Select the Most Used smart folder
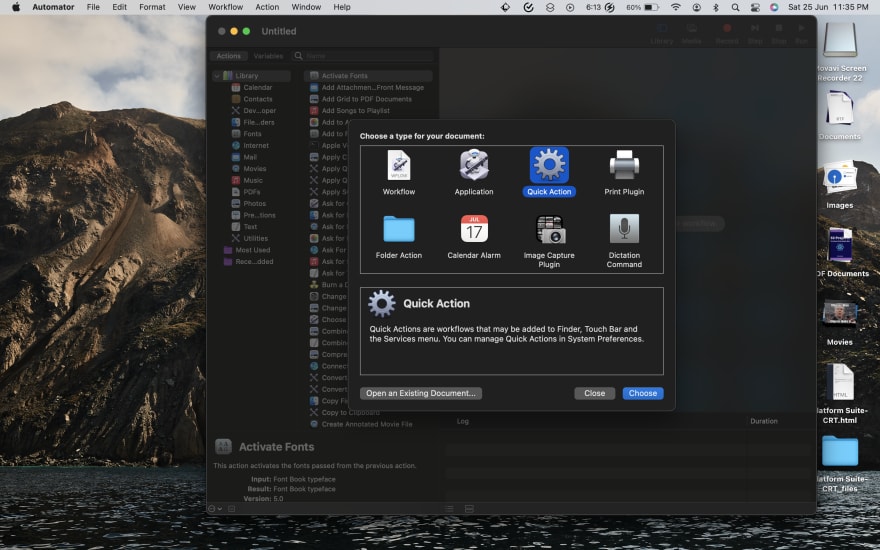Viewport: 880px width, 550px height. click(247, 250)
